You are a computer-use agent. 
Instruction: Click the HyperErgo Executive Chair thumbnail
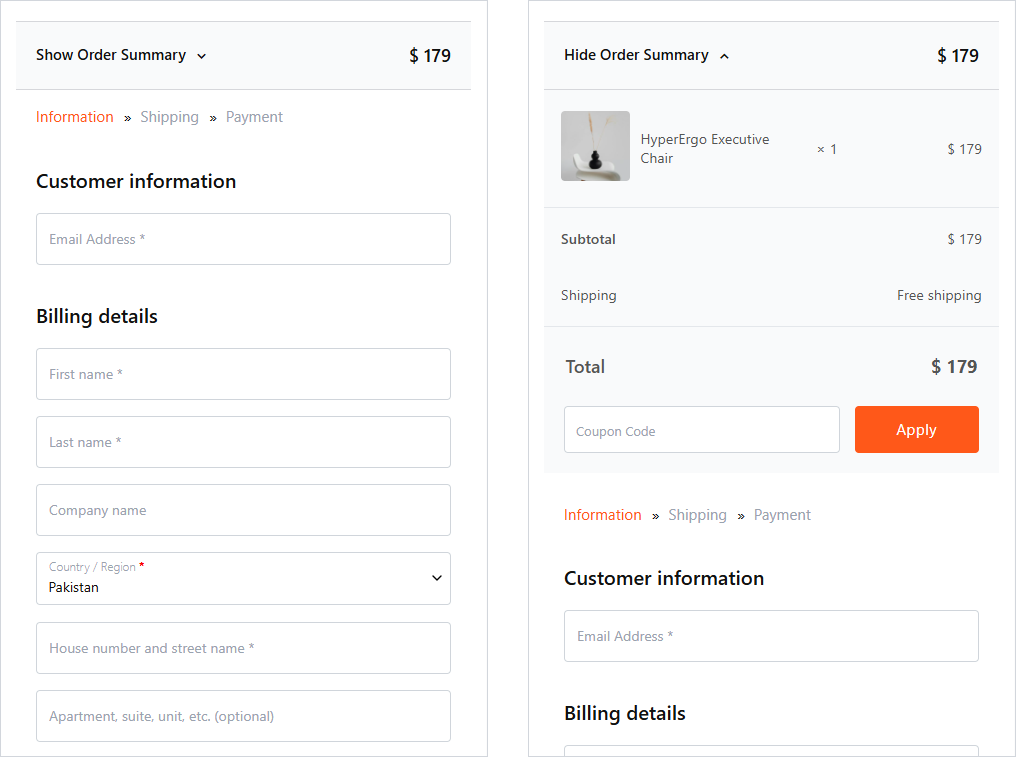tap(595, 146)
